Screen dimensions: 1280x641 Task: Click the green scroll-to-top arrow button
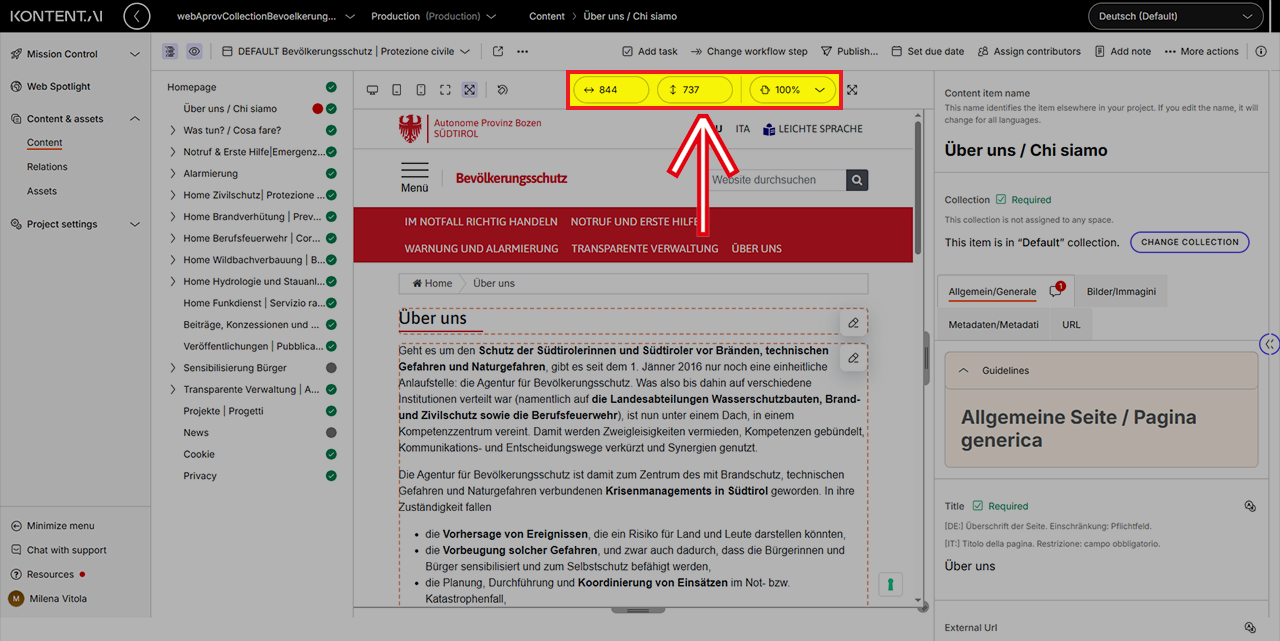pos(890,584)
